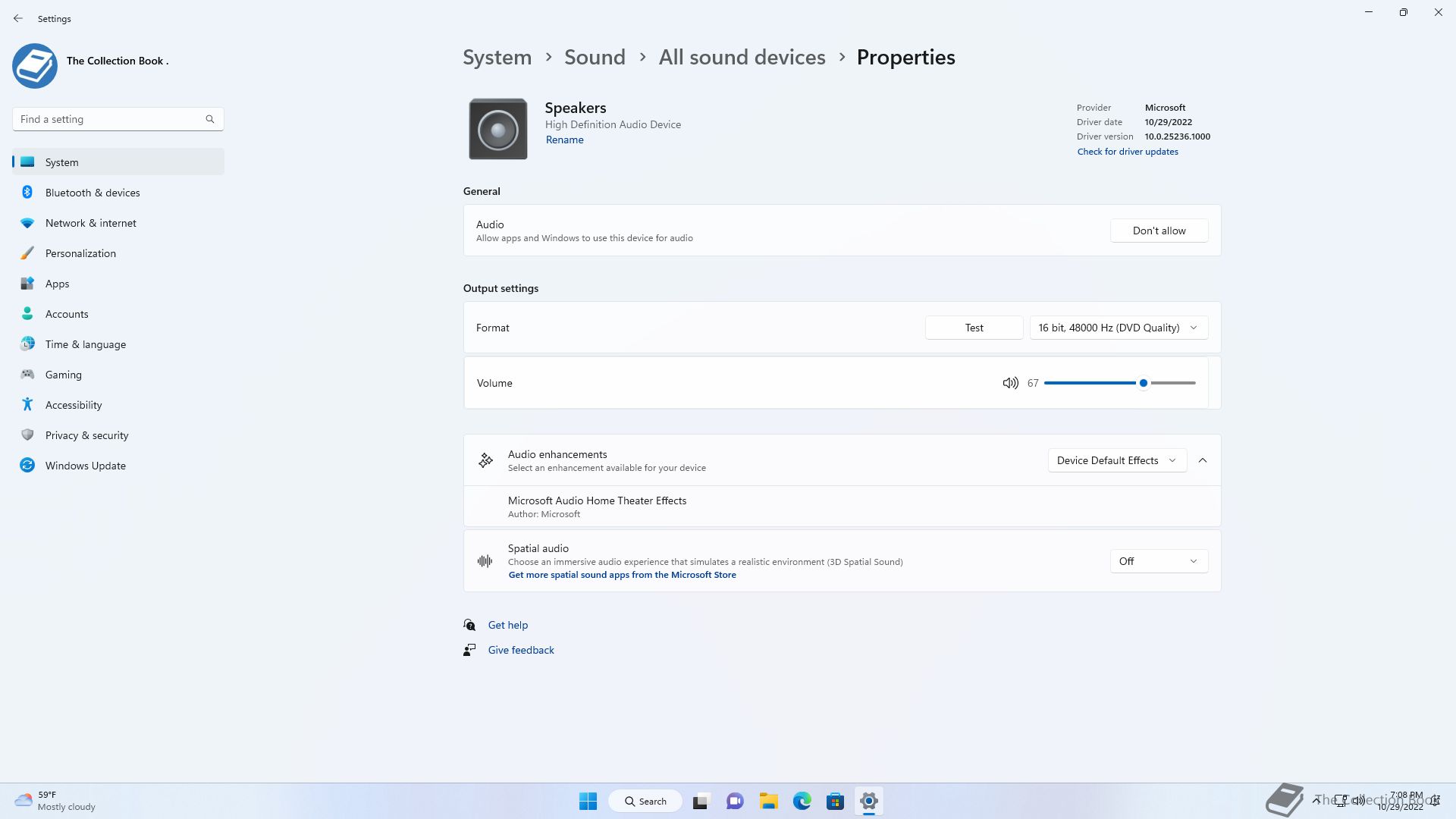Select Personalization in the sidebar

coord(118,253)
